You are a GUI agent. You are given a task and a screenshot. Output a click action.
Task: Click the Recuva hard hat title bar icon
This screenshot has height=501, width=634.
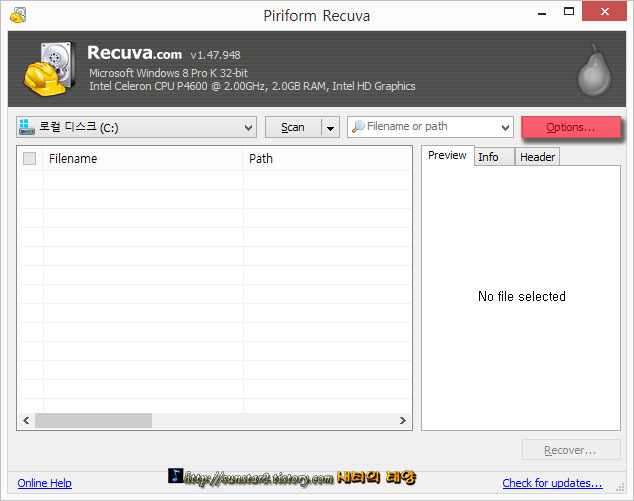coord(18,15)
